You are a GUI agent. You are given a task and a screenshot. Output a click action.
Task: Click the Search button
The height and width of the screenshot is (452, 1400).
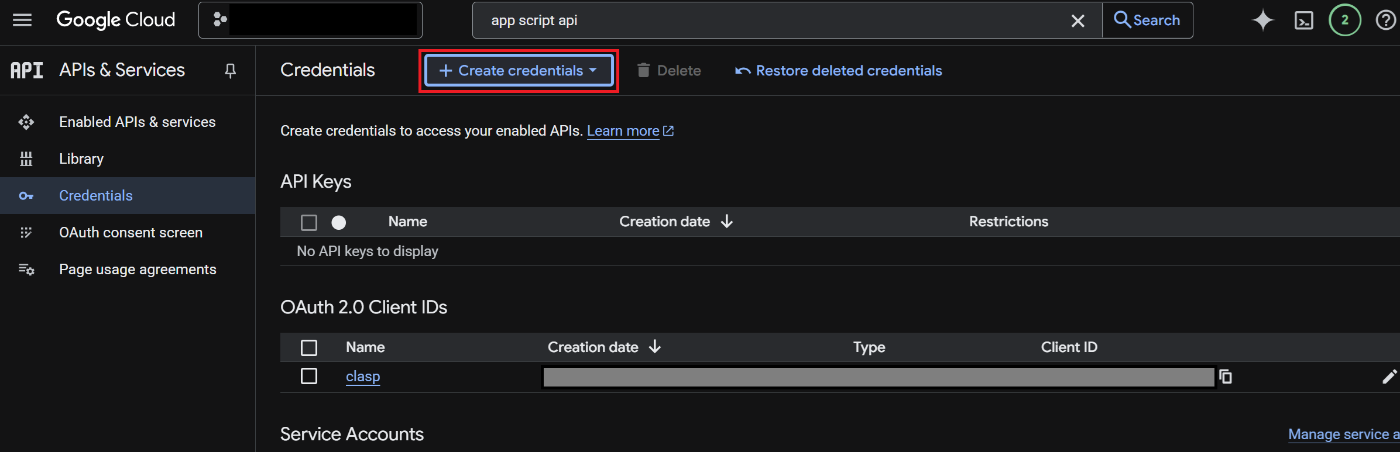(x=1148, y=20)
